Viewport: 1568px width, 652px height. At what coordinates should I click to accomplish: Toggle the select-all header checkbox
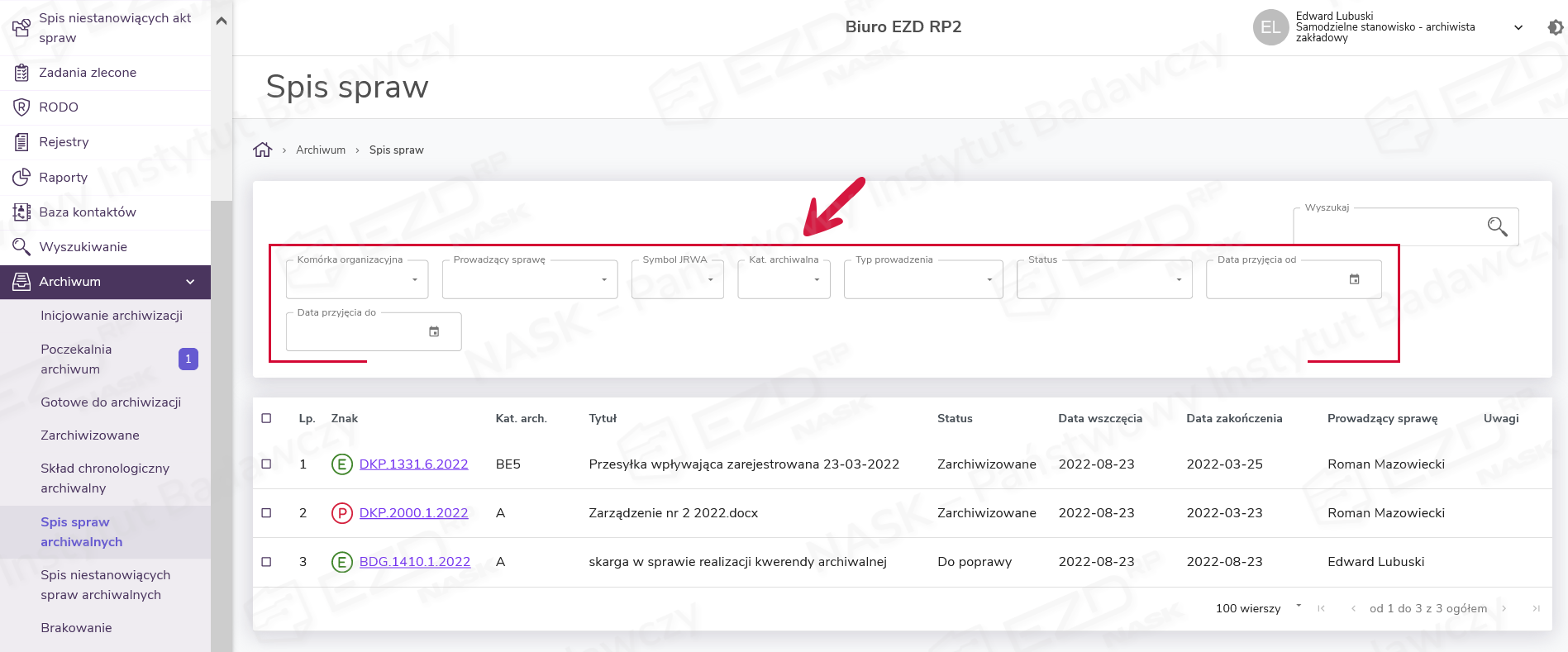pos(266,418)
